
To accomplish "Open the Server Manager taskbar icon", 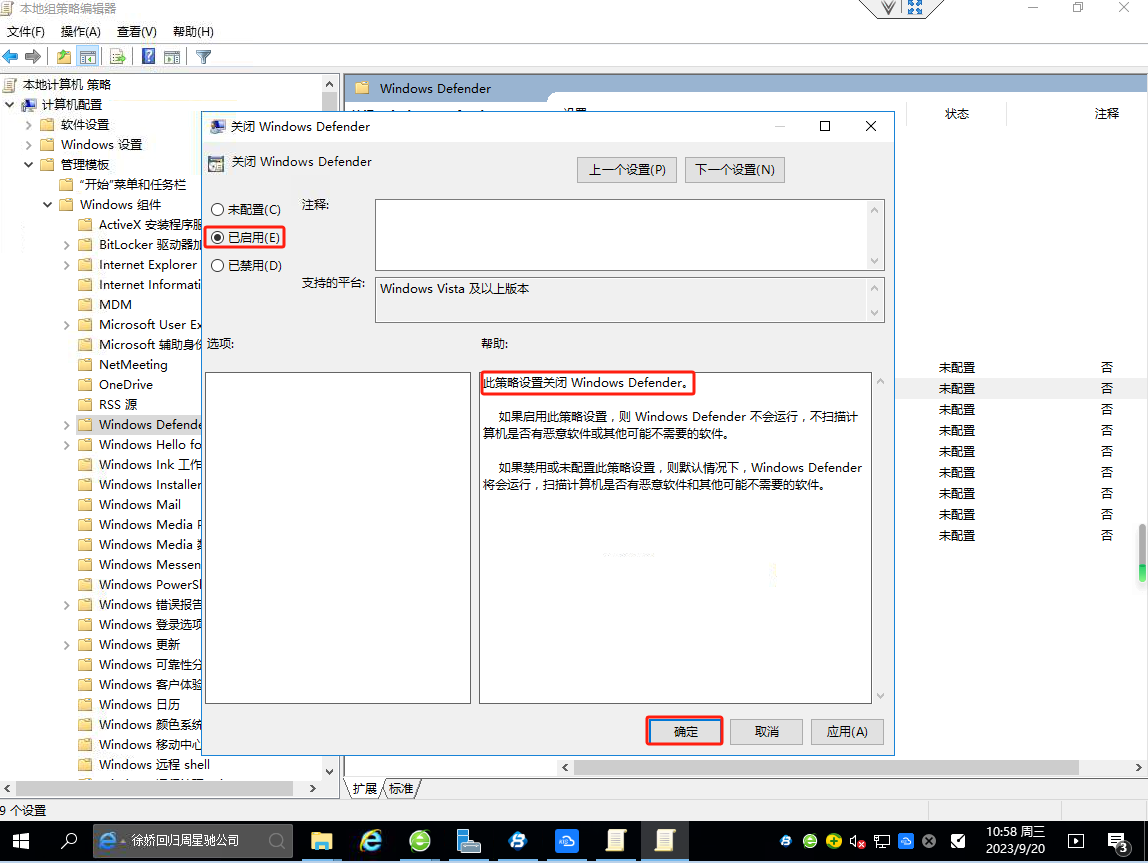I will click(x=468, y=841).
